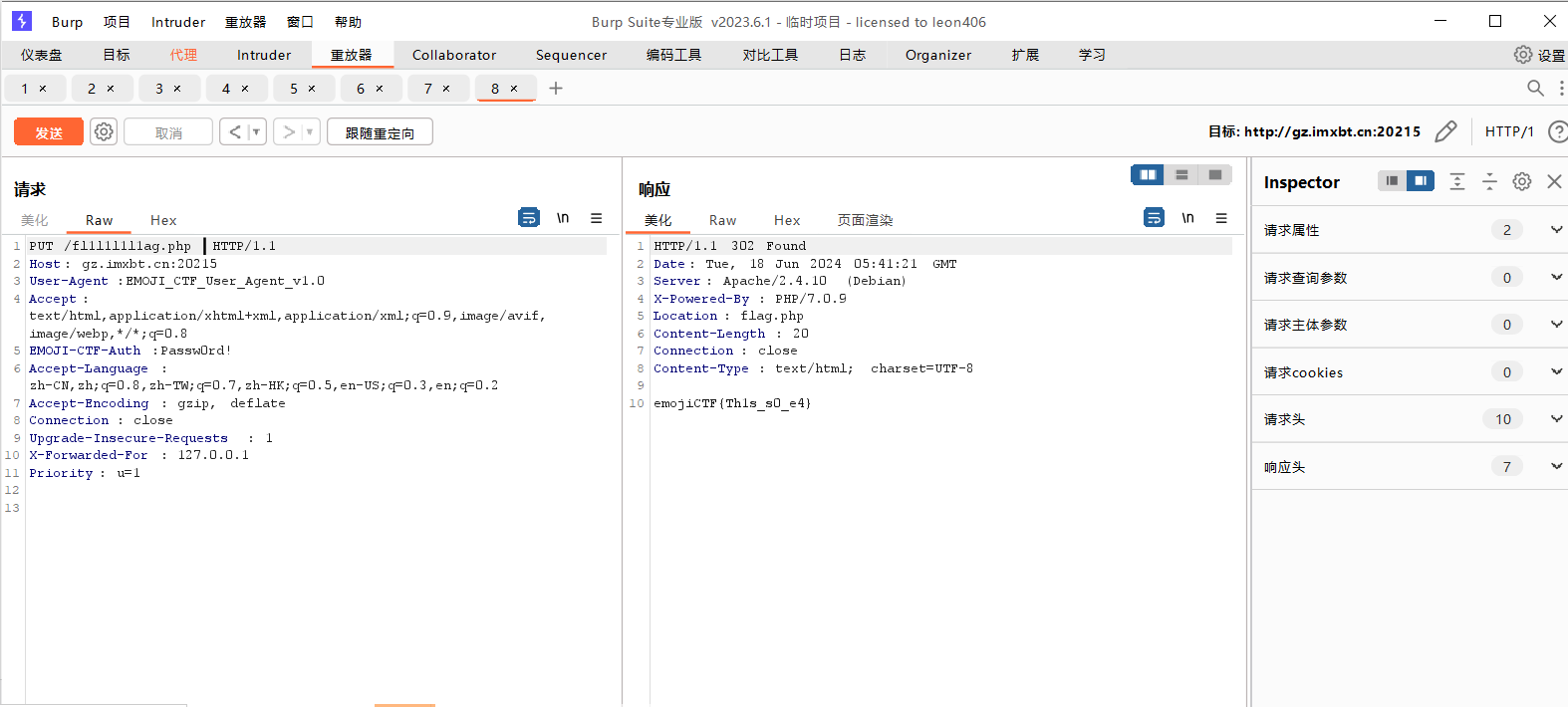Screen dimensions: 1568x707
Task: Toggle word wrap icon in request pane
Action: pyautogui.click(x=529, y=217)
